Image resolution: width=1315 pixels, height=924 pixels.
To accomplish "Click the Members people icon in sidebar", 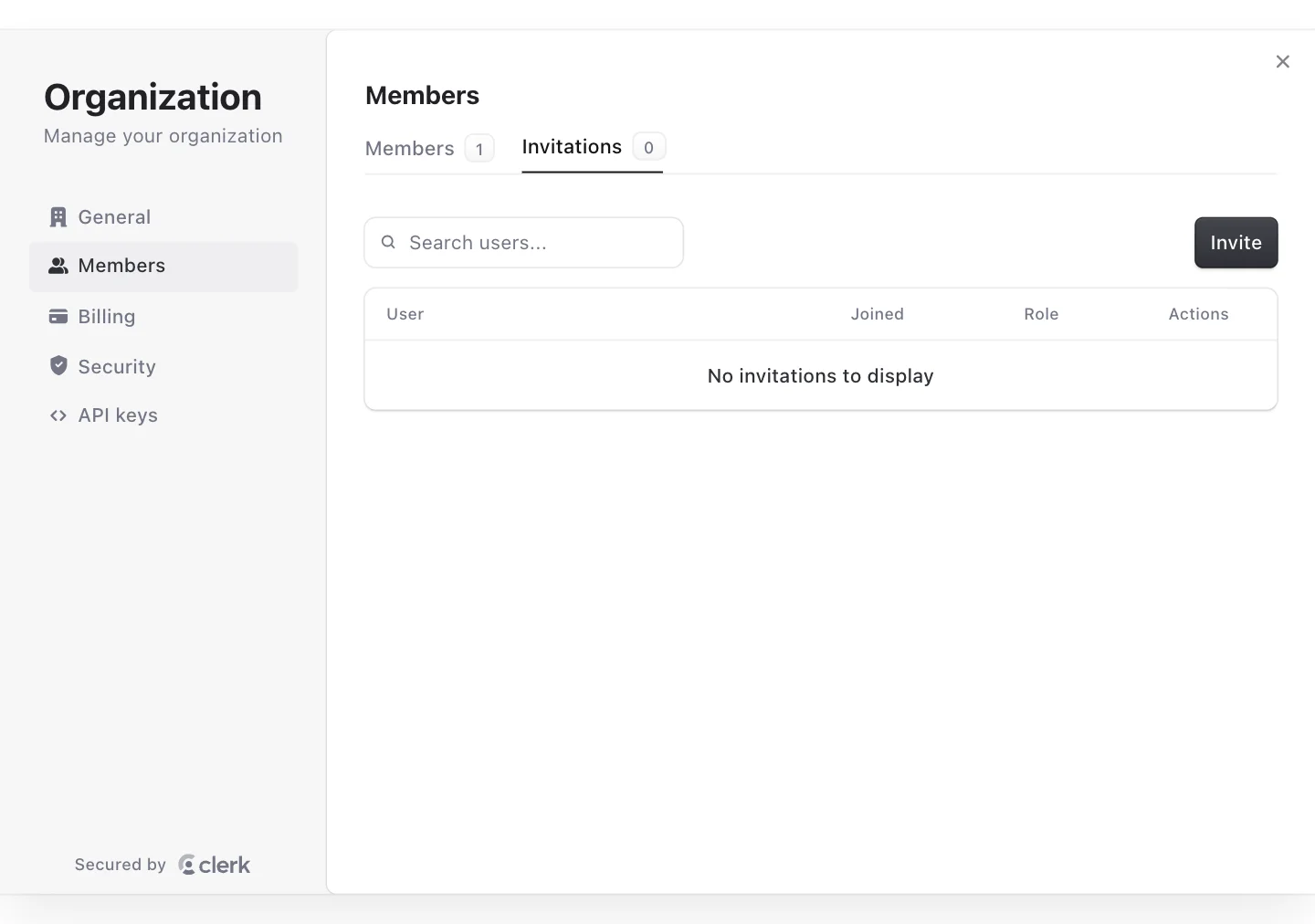I will click(58, 266).
